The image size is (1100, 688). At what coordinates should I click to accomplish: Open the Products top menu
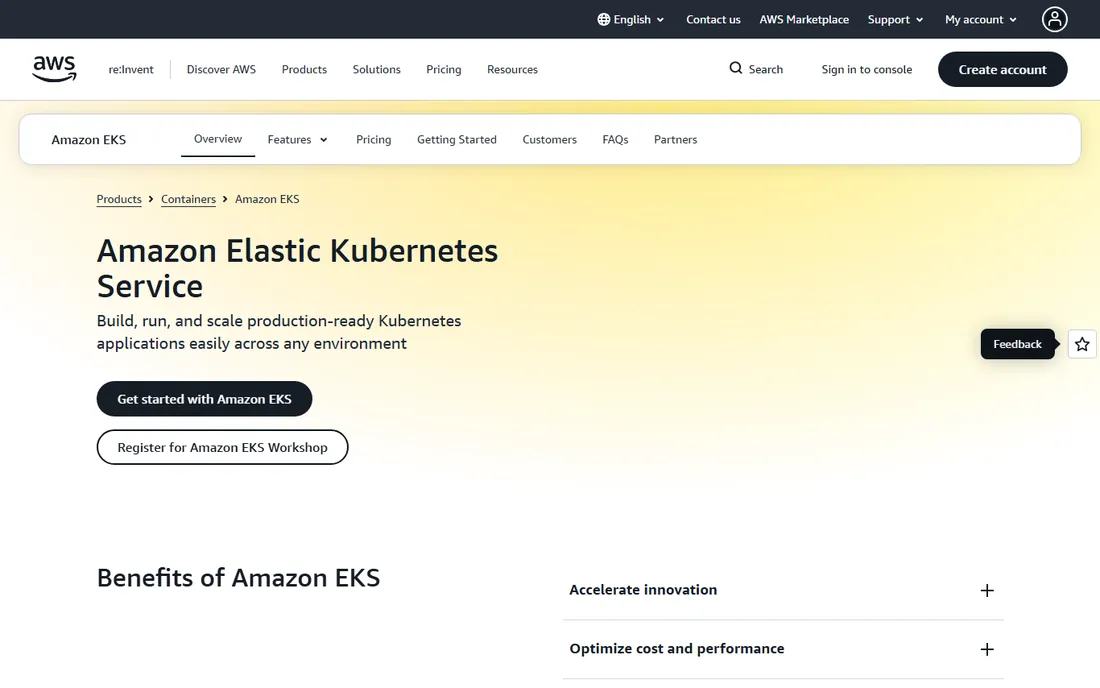[304, 69]
